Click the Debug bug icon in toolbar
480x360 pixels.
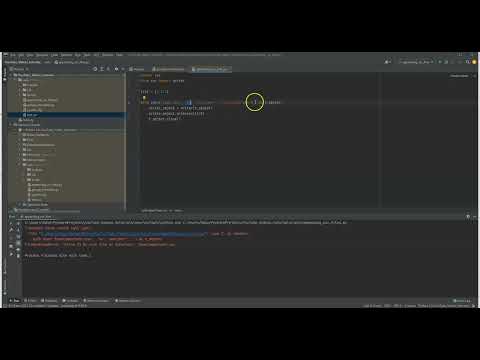click(446, 62)
